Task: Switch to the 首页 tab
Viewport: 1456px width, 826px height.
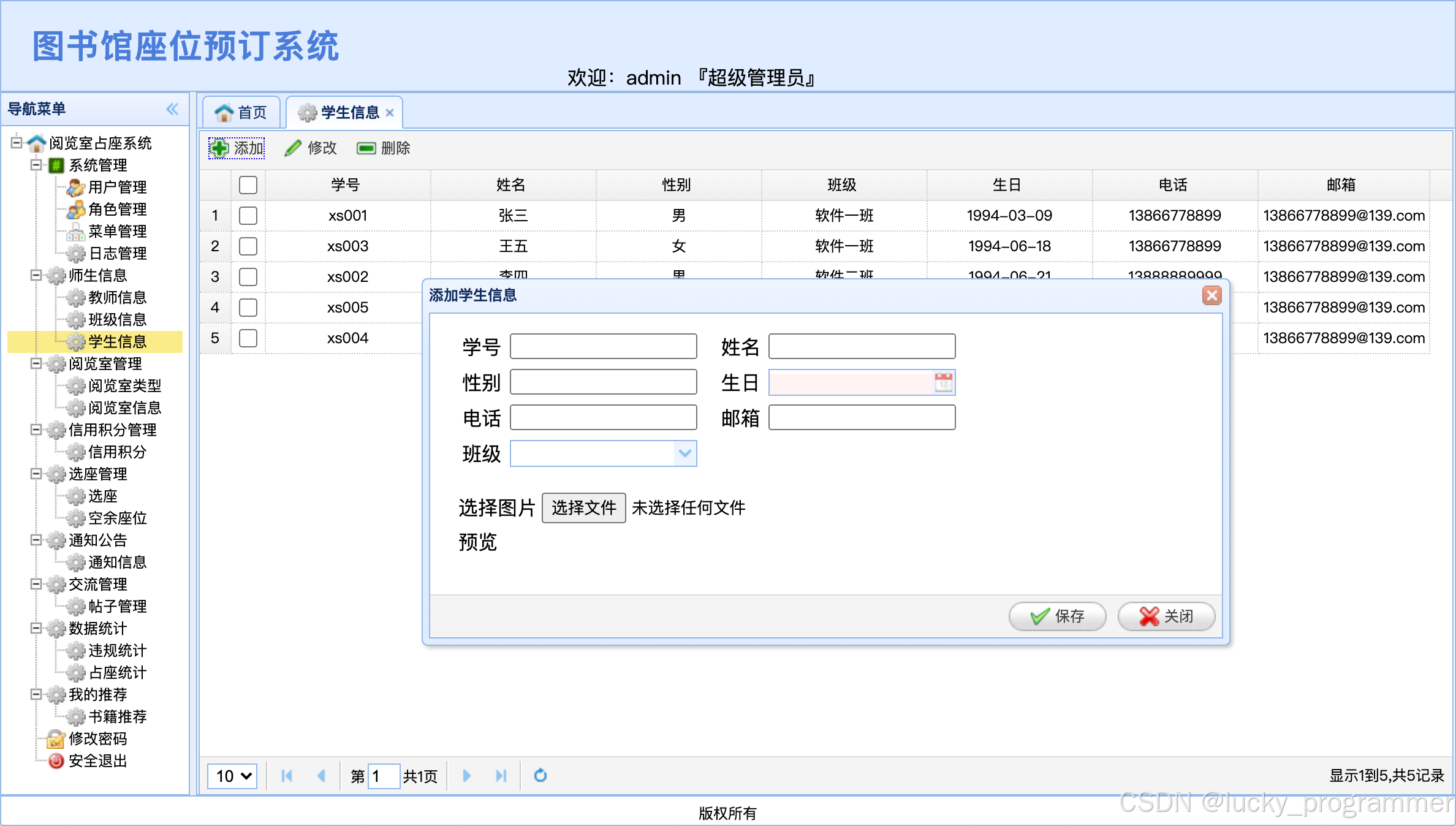Action: tap(241, 113)
